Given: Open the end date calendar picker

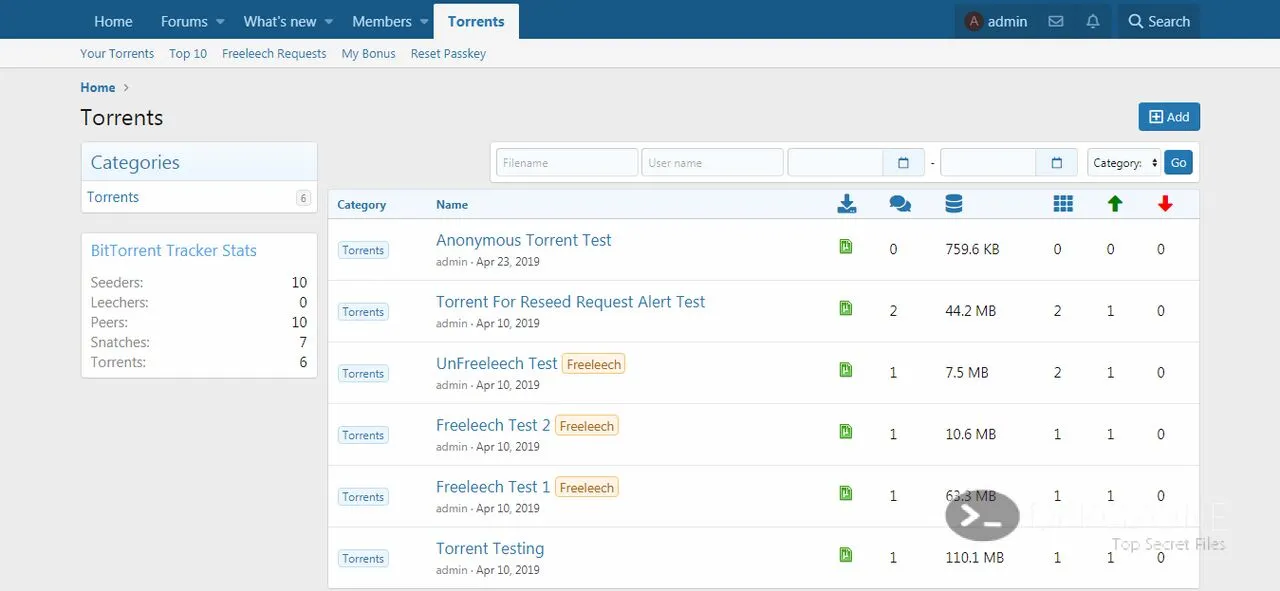Looking at the screenshot, I should [1057, 163].
